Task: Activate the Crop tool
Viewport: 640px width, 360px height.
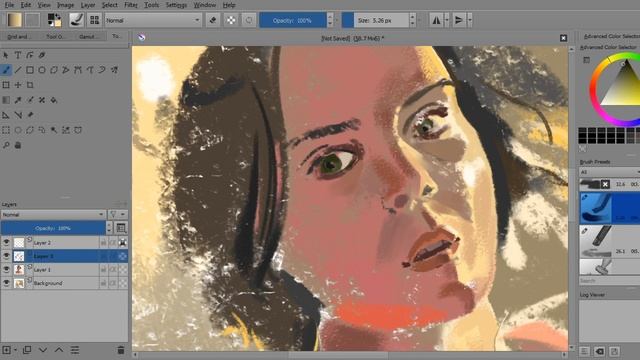Action: 30,85
